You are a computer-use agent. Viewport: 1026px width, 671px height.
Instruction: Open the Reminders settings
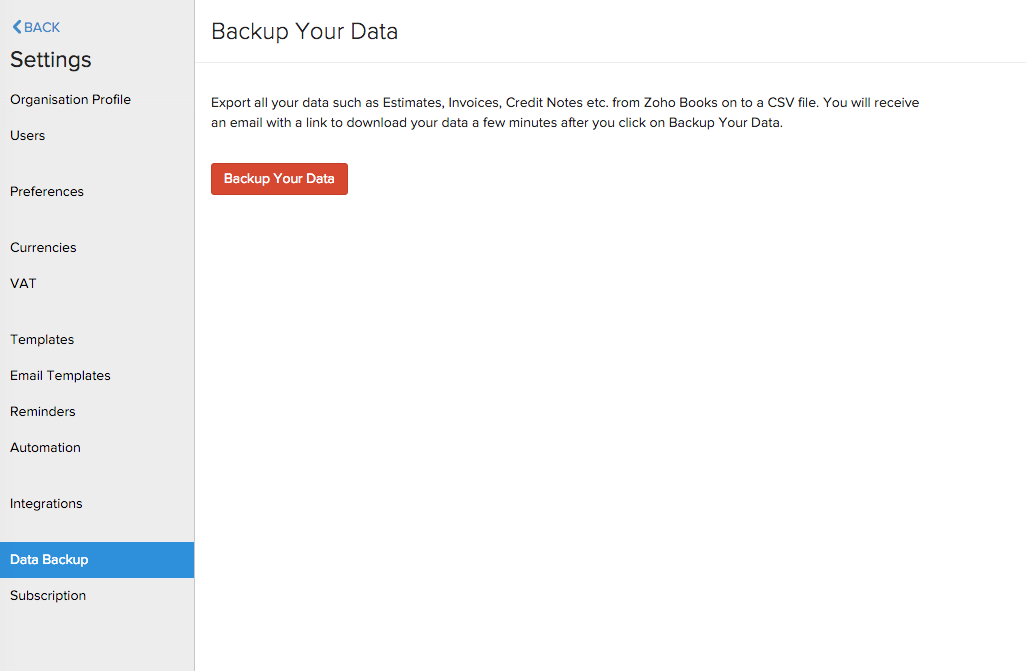[x=42, y=411]
